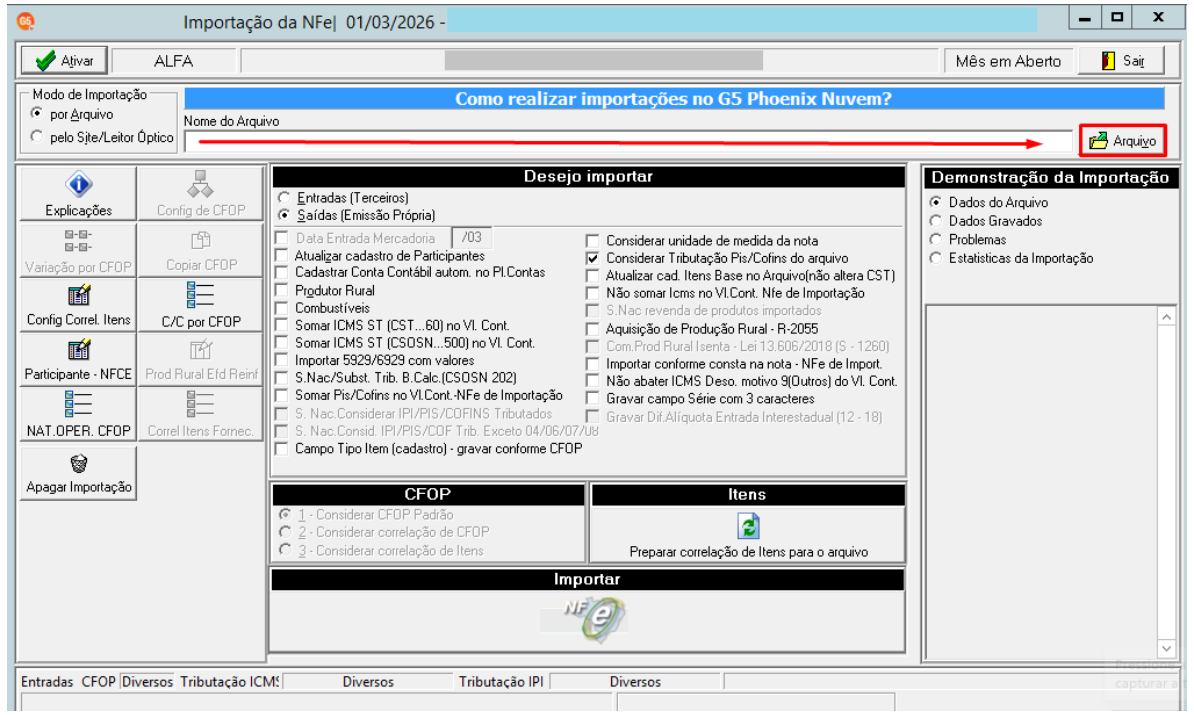Click the Ativar green check button
The width and height of the screenshot is (1194, 715).
64,60
